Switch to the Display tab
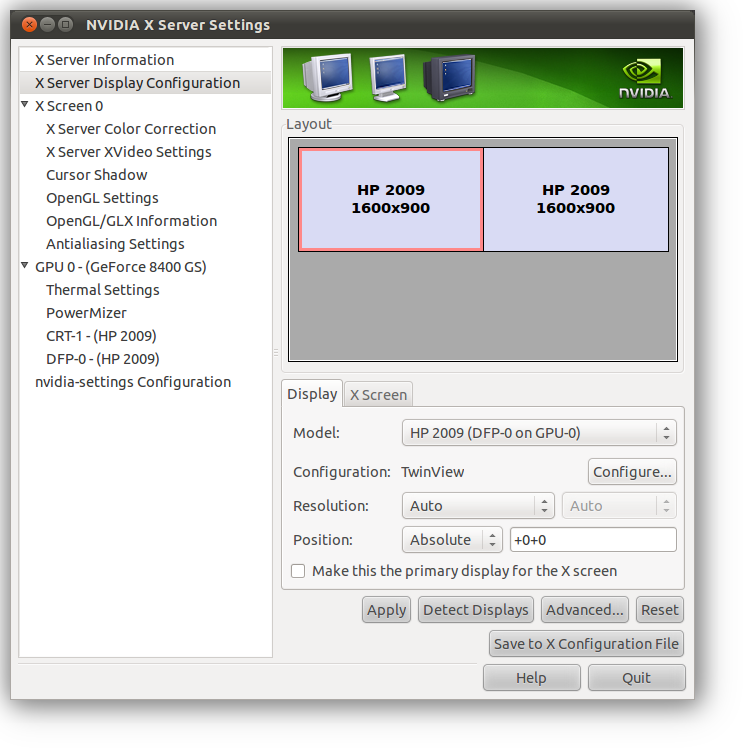747x752 pixels. click(312, 394)
